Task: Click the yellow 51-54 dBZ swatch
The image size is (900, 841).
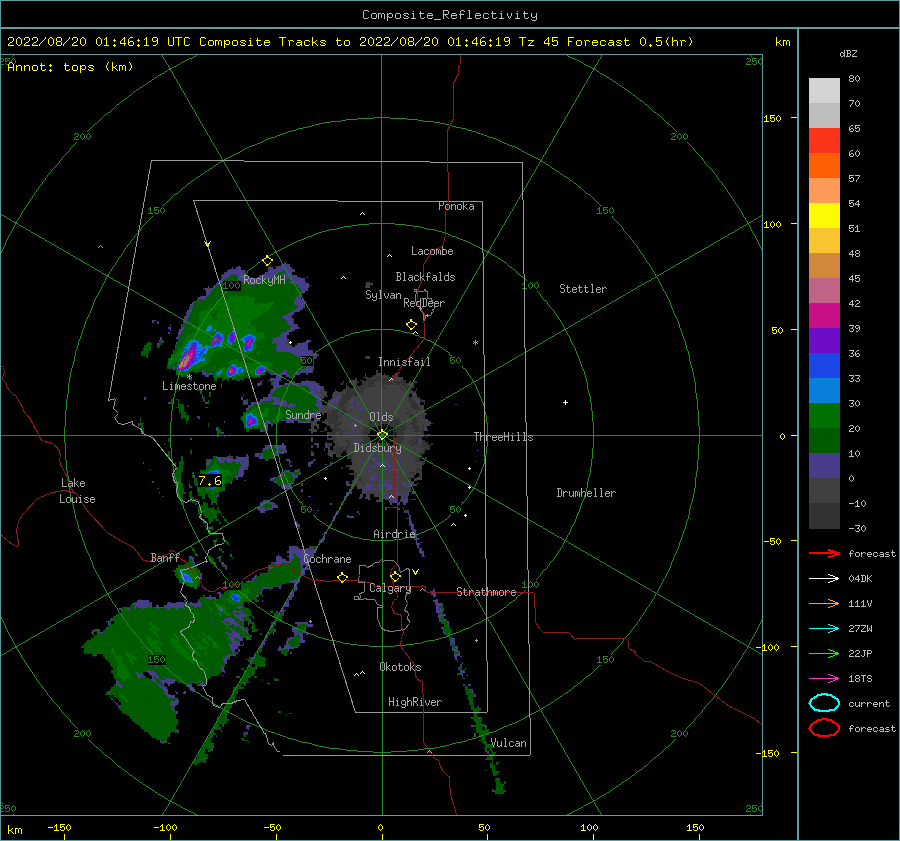Action: 824,216
